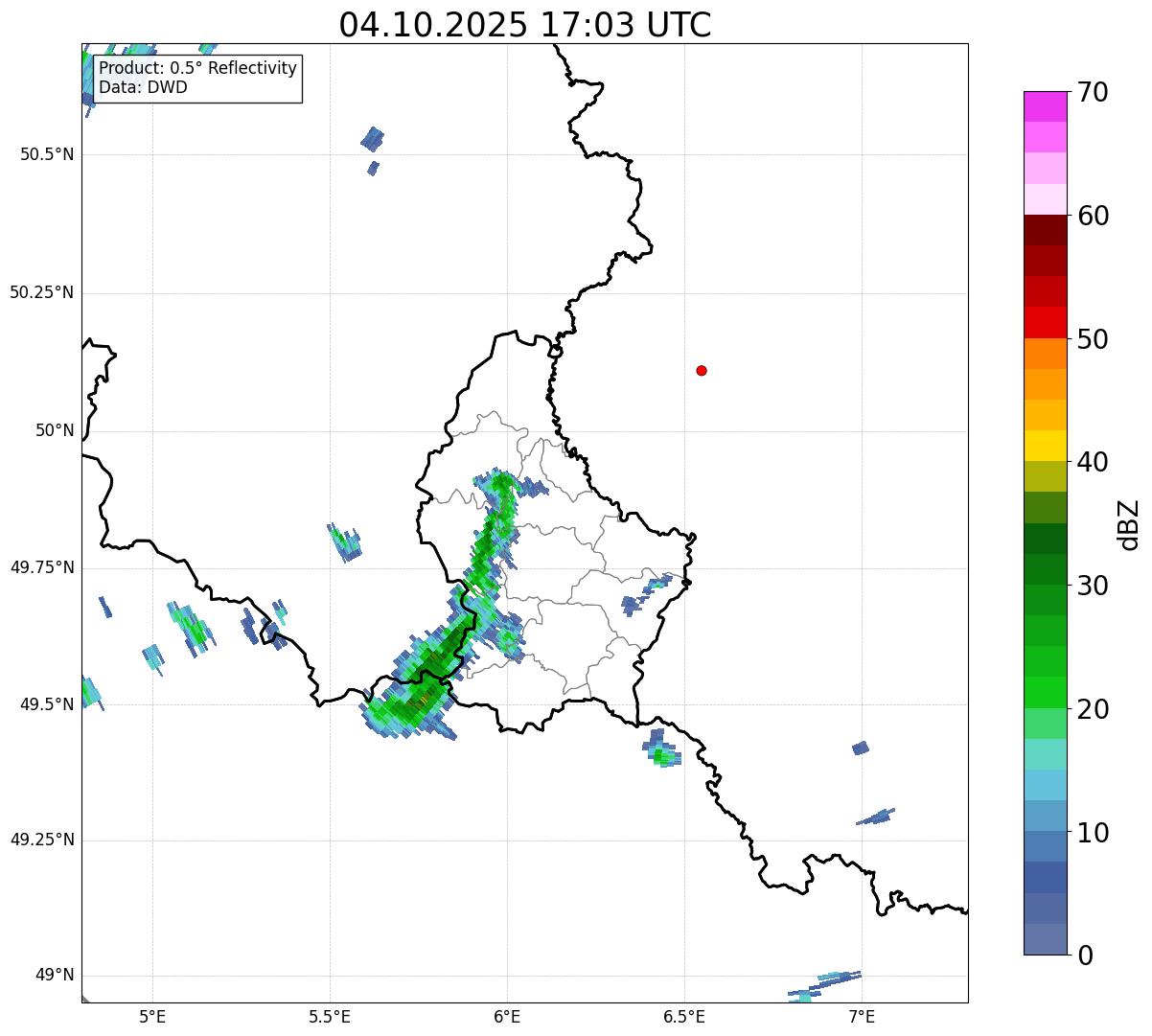
Task: Click the 50 tick on colorbar
Action: 1093,339
